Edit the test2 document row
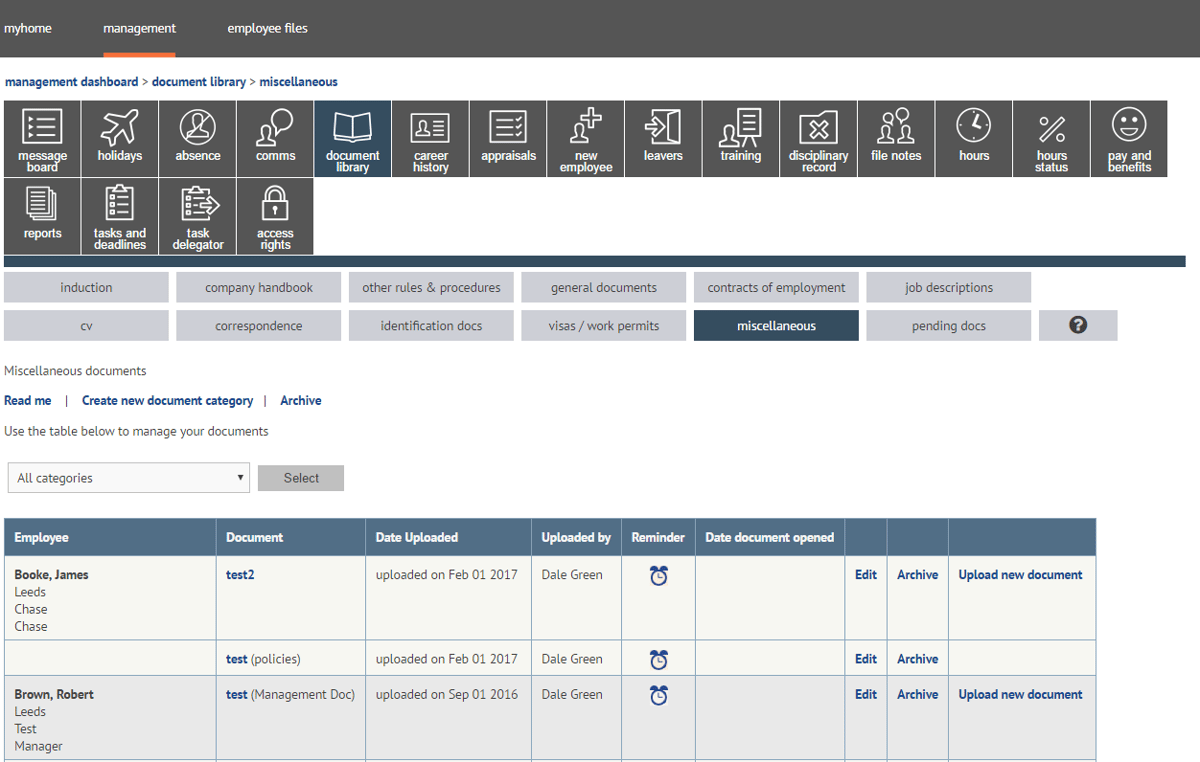Screen dimensions: 1200x762 click(866, 575)
